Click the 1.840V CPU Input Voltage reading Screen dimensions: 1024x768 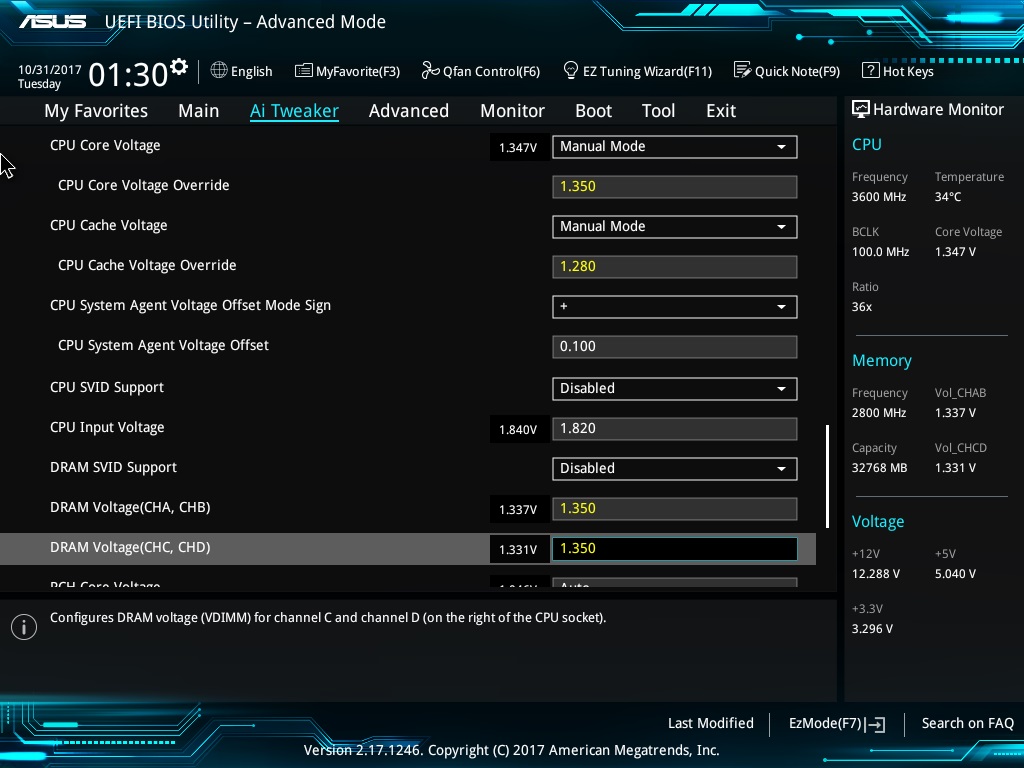[x=519, y=430]
